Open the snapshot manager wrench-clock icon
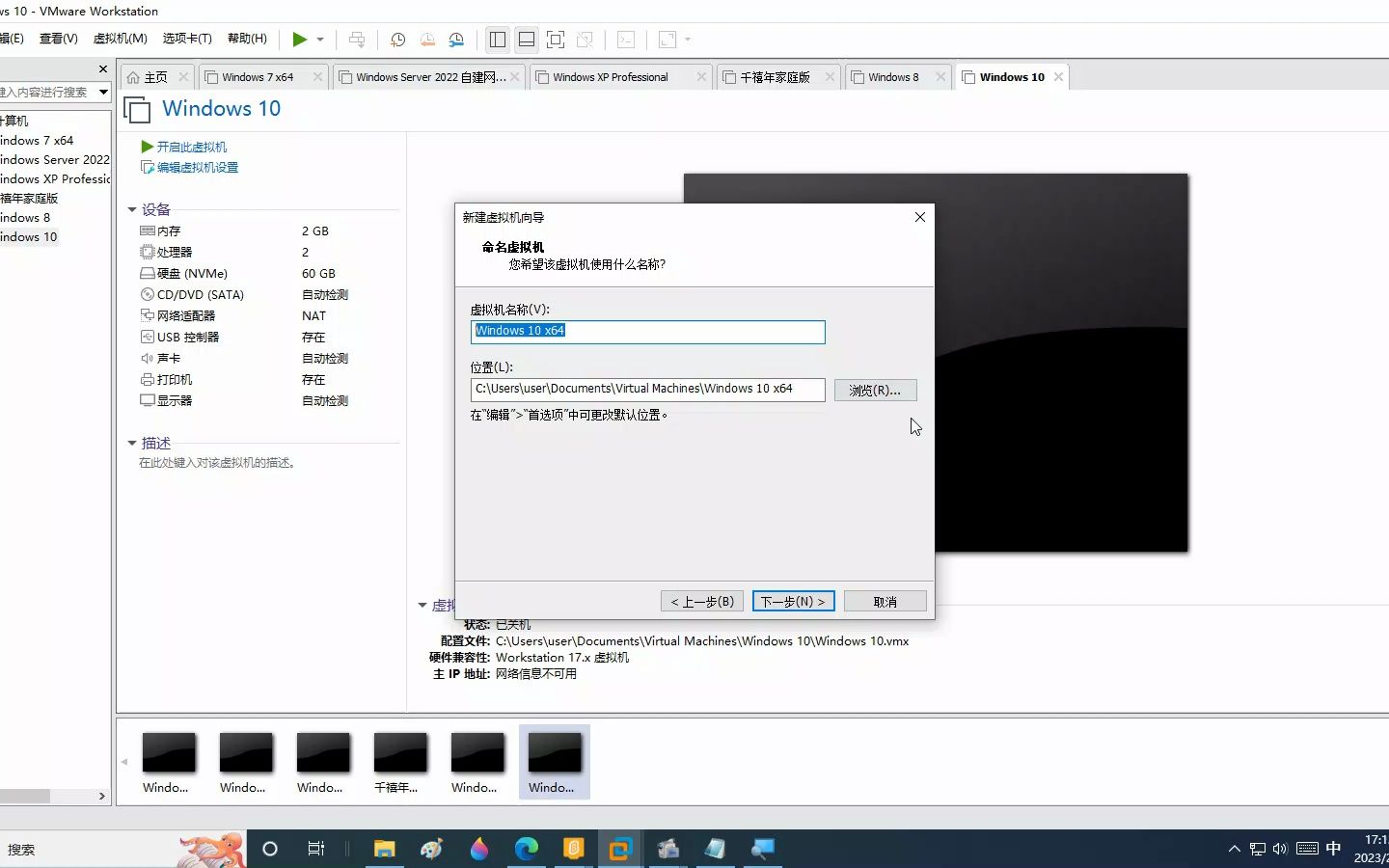Viewport: 1389px width, 868px height. pyautogui.click(x=456, y=40)
